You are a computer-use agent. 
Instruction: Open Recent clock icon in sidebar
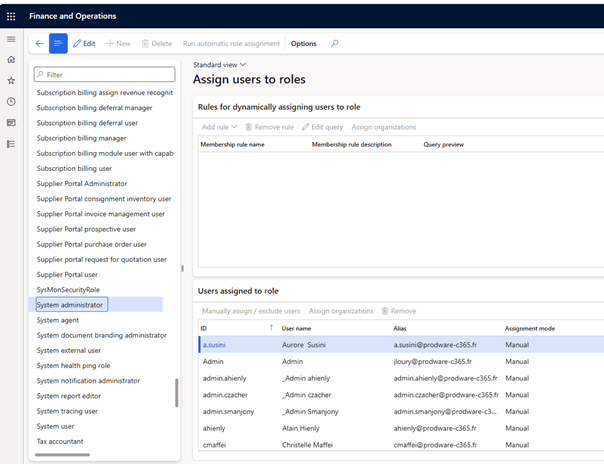coord(11,102)
